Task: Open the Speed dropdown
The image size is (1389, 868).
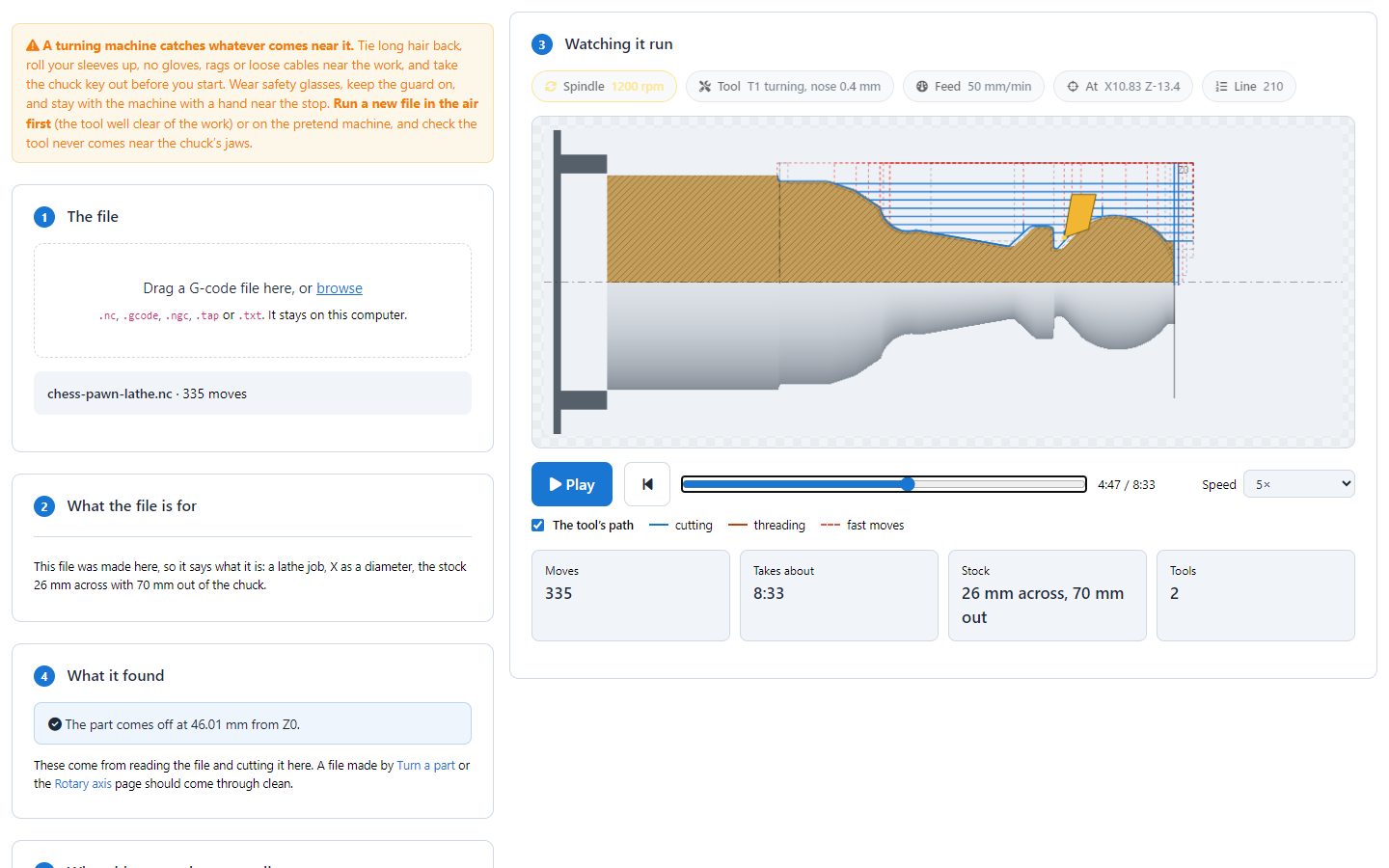Action: 1298,484
